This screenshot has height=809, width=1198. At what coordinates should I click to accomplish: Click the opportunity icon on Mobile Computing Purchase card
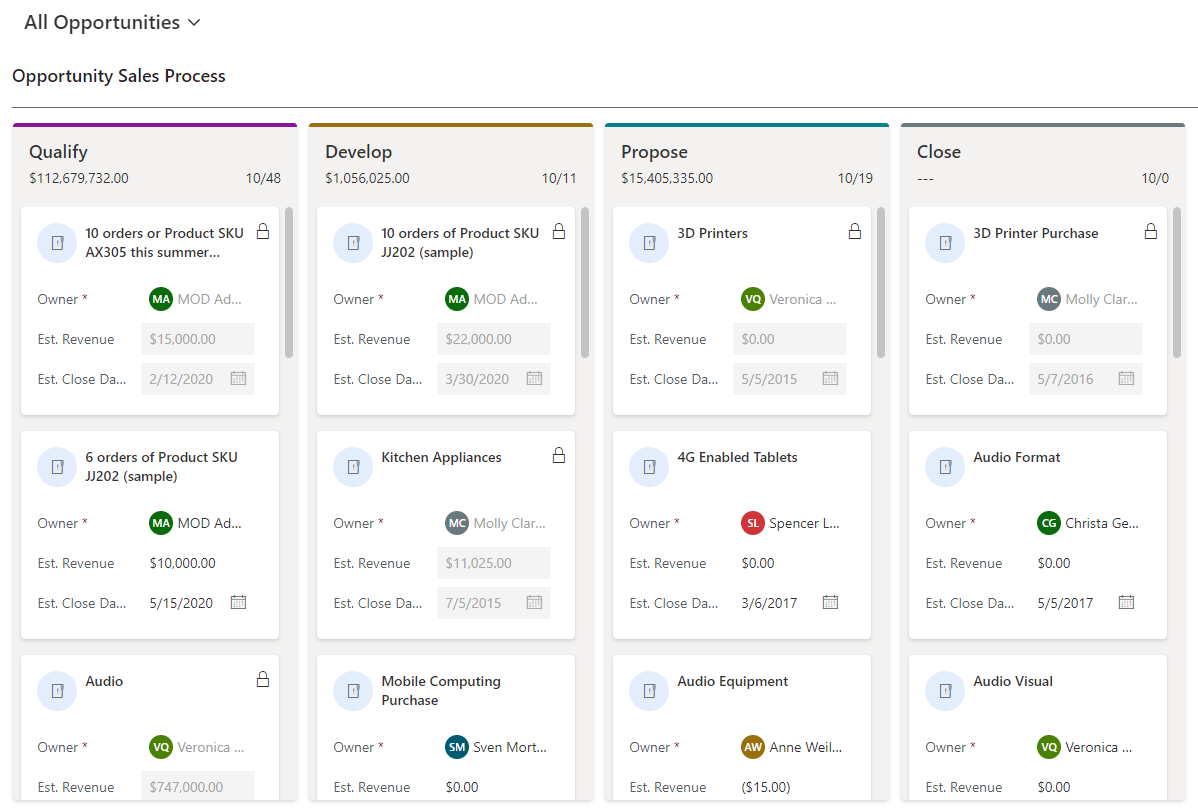point(353,691)
